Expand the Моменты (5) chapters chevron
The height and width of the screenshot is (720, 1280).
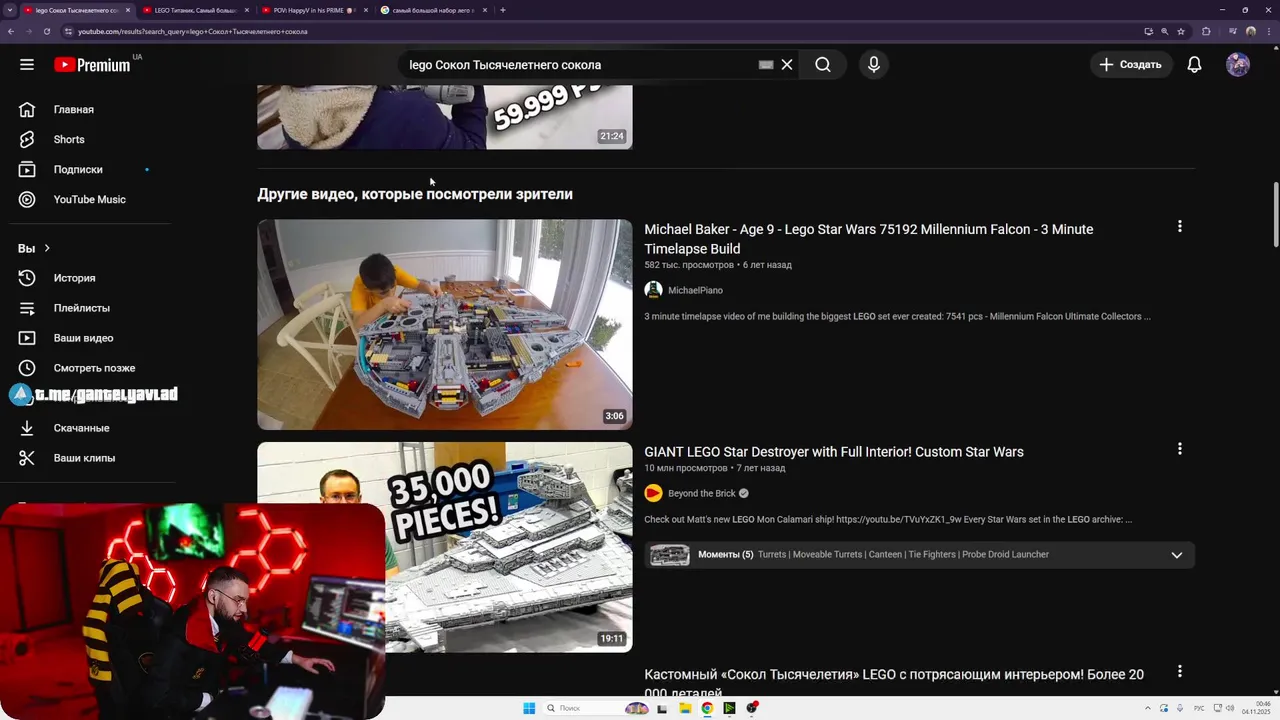pyautogui.click(x=1177, y=555)
